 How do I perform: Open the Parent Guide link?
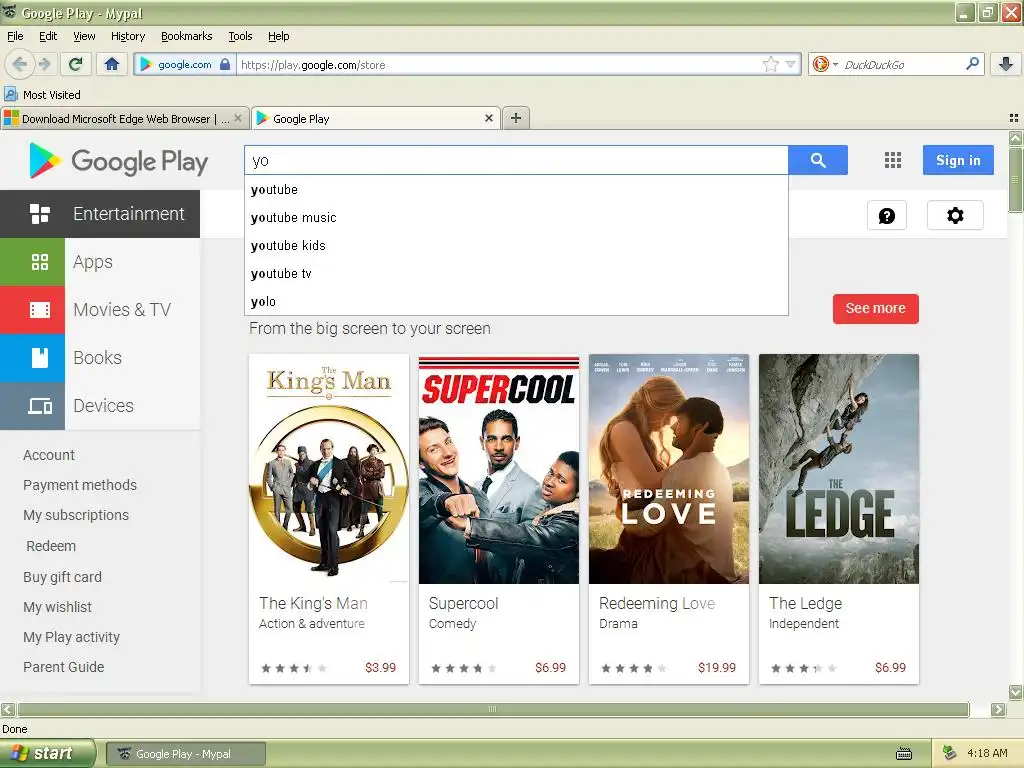coord(63,667)
